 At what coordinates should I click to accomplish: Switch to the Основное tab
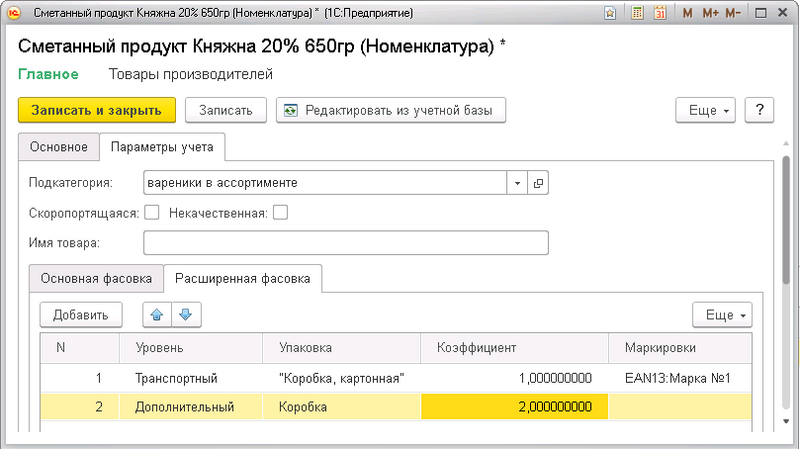tap(59, 147)
